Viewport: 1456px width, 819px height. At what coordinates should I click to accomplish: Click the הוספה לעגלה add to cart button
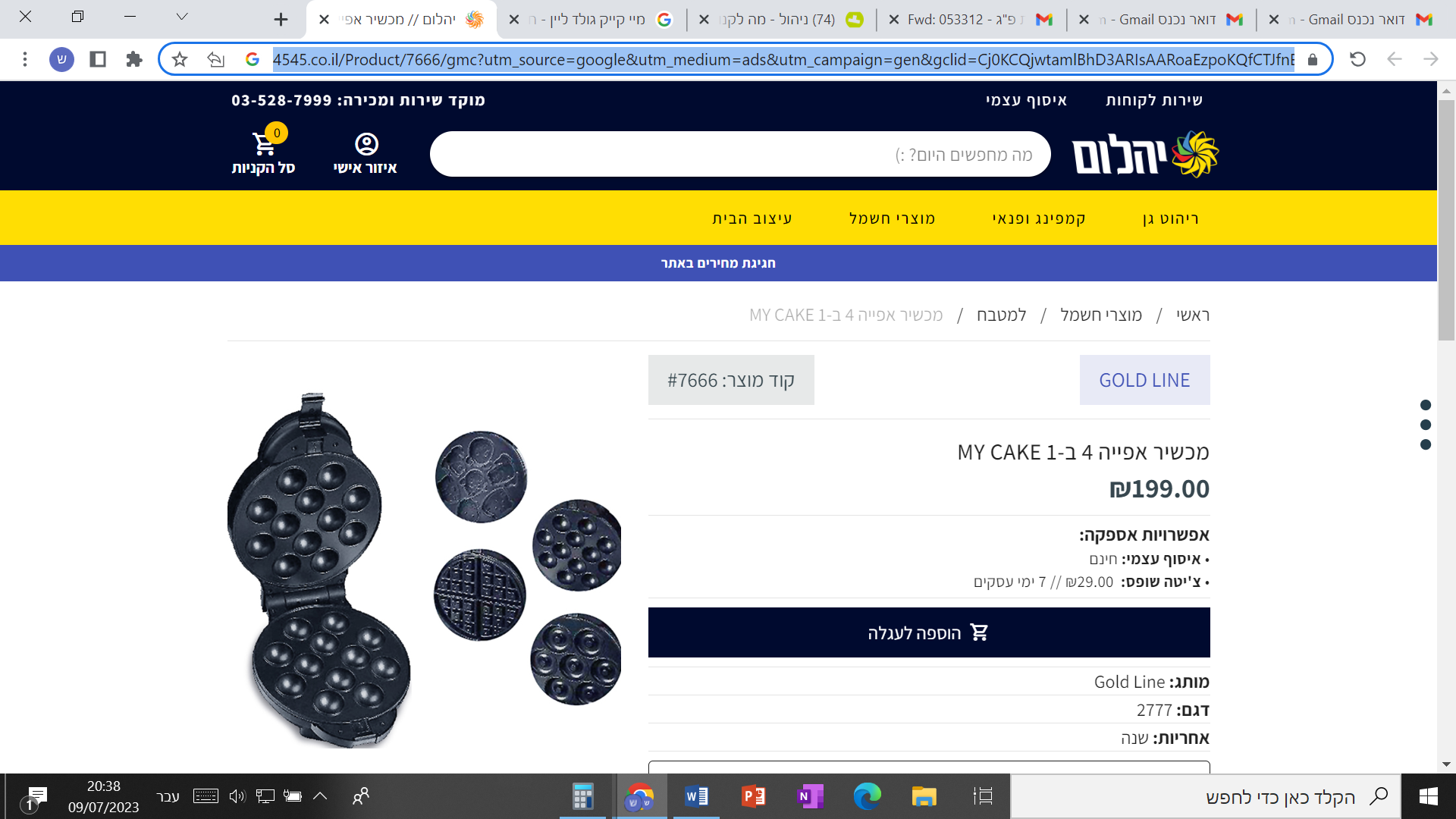929,632
